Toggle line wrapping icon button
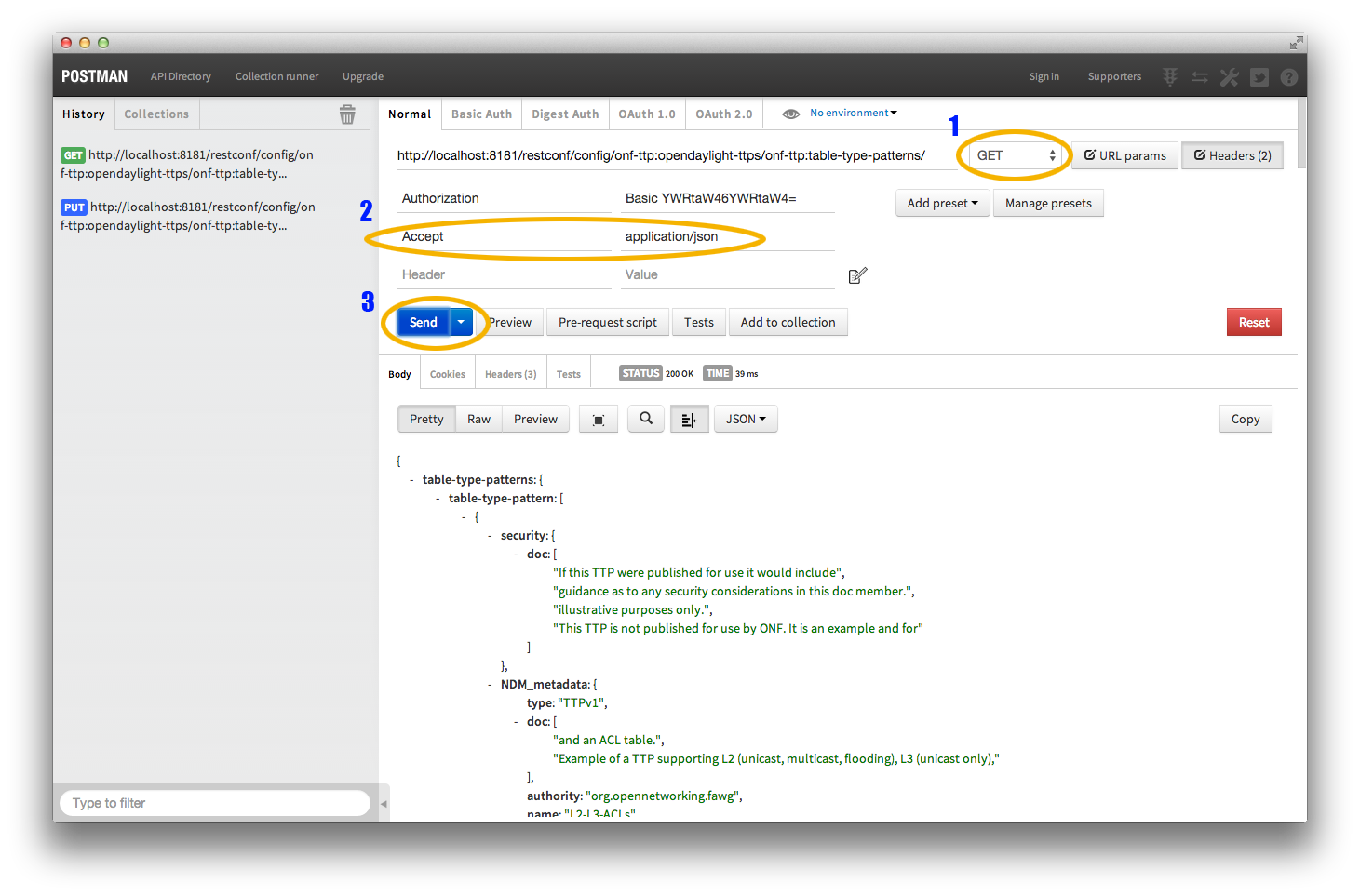Image resolution: width=1360 pixels, height=896 pixels. [689, 420]
